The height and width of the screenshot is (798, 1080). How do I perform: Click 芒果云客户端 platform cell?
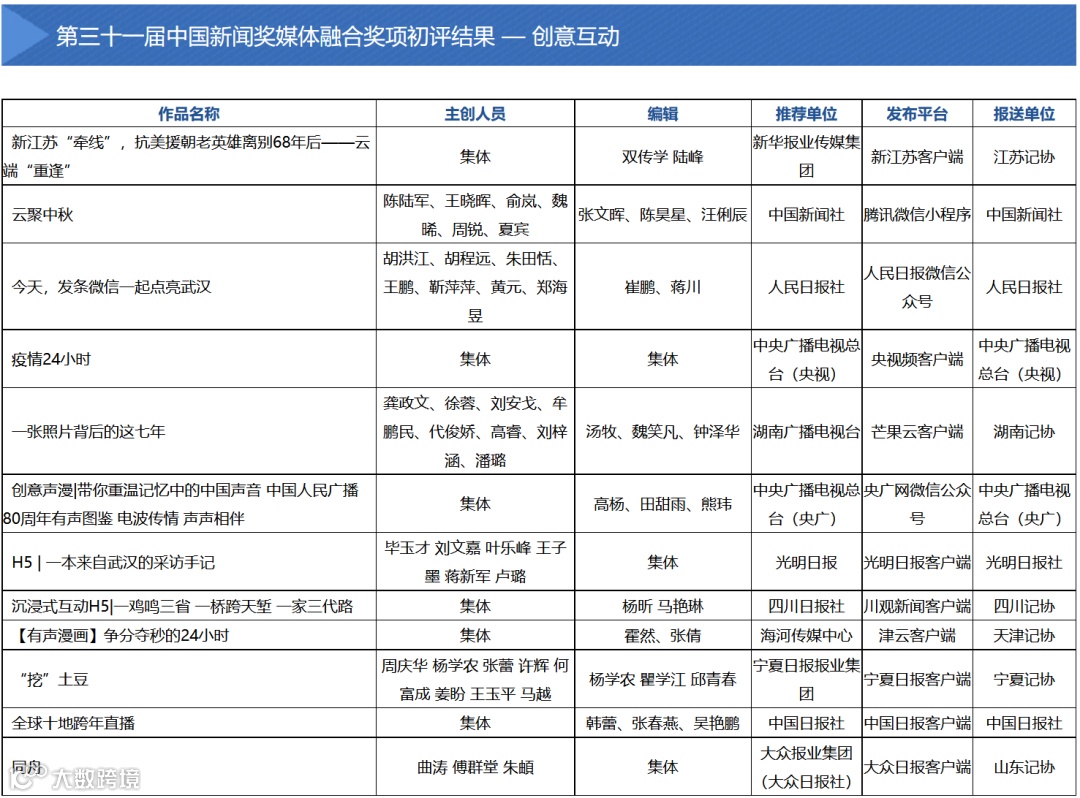pos(917,431)
